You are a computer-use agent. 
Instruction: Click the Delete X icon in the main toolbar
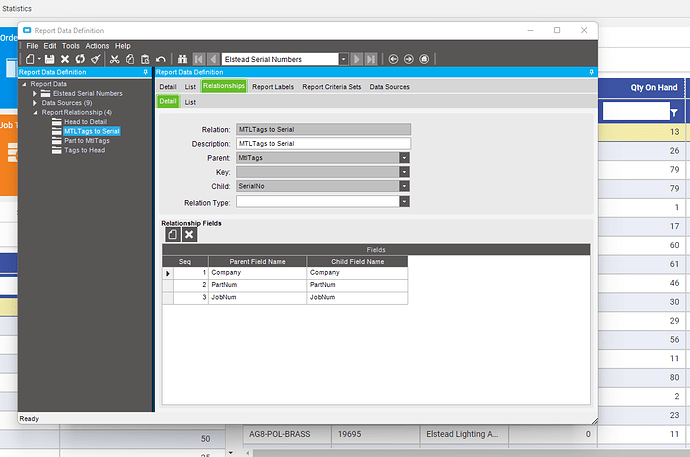pos(65,59)
